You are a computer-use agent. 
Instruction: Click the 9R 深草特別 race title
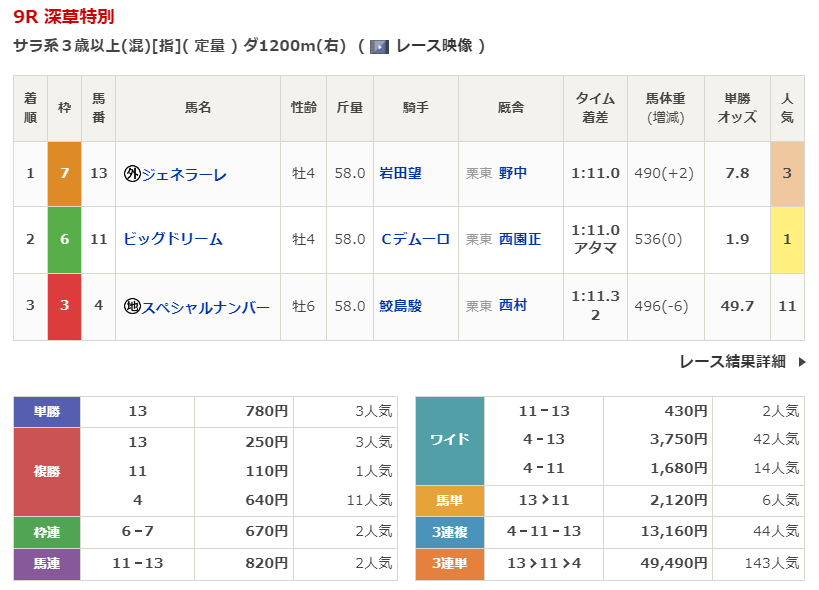pyautogui.click(x=64, y=17)
